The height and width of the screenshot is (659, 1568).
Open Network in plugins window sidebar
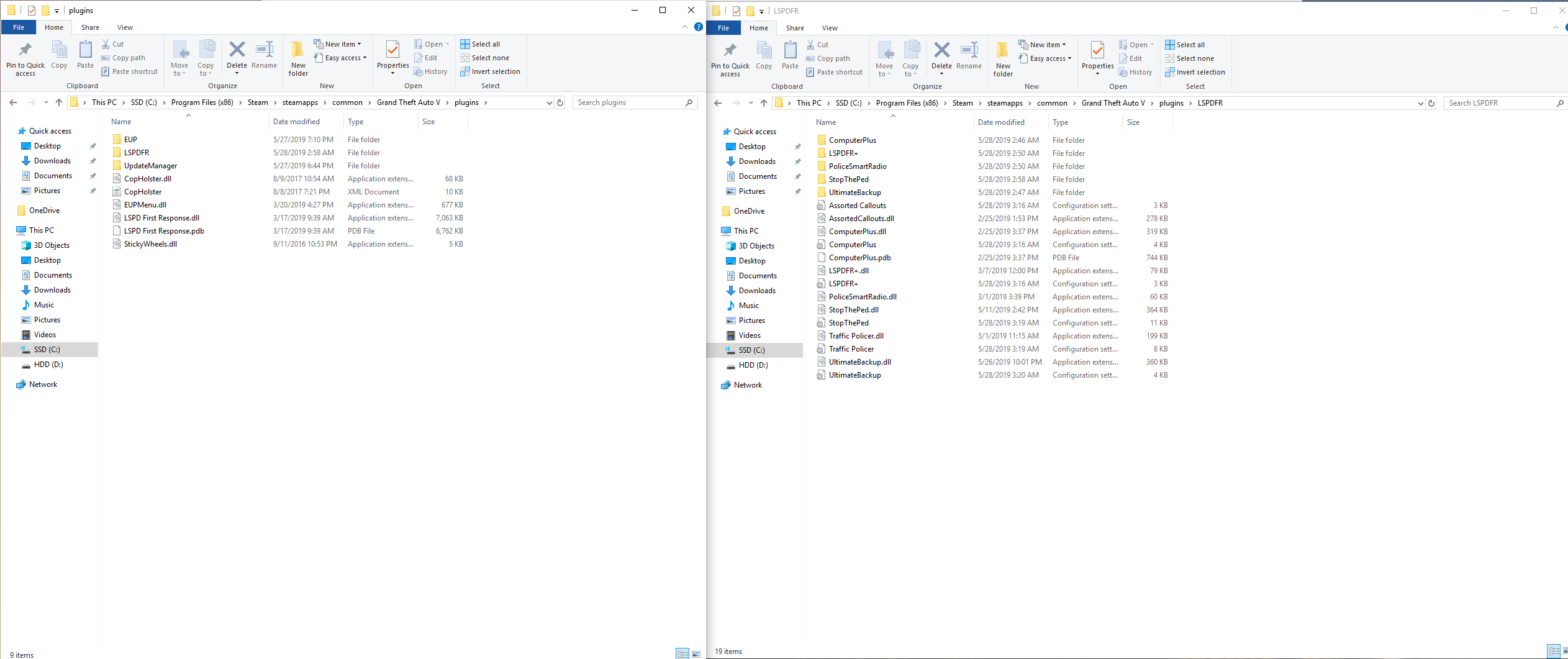(43, 384)
